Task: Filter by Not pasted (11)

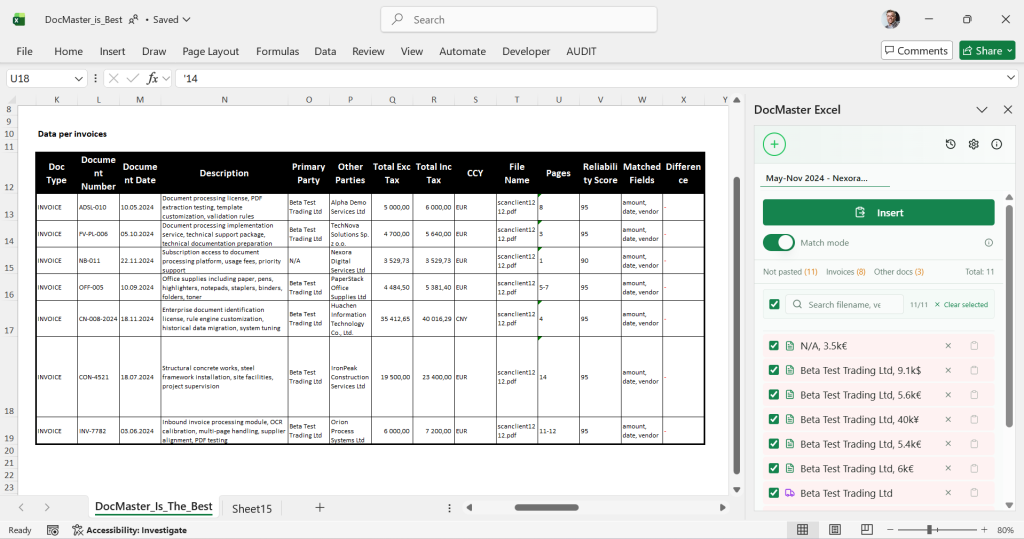Action: [790, 272]
